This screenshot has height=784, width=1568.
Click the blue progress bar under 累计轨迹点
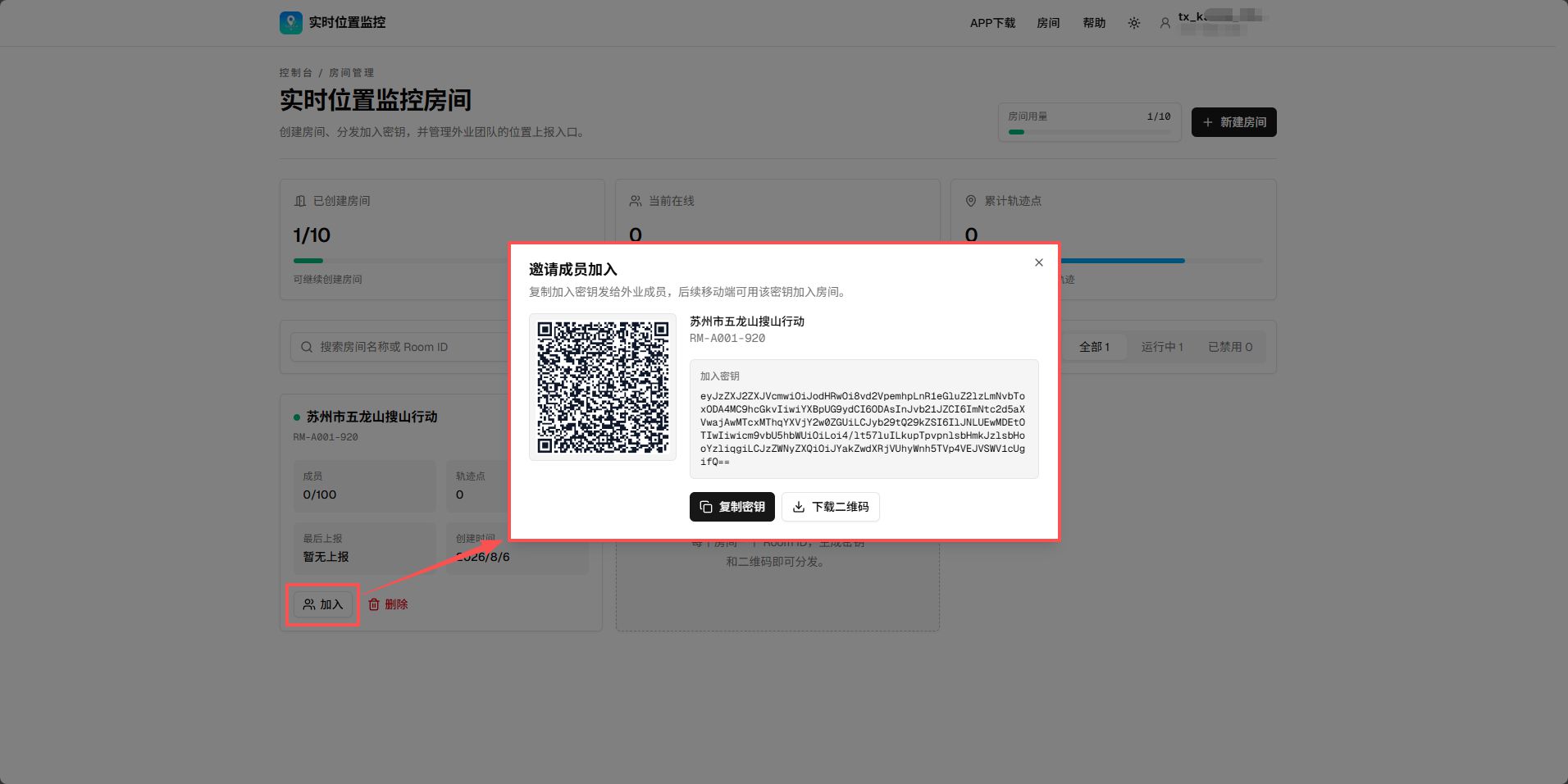[x=1123, y=261]
